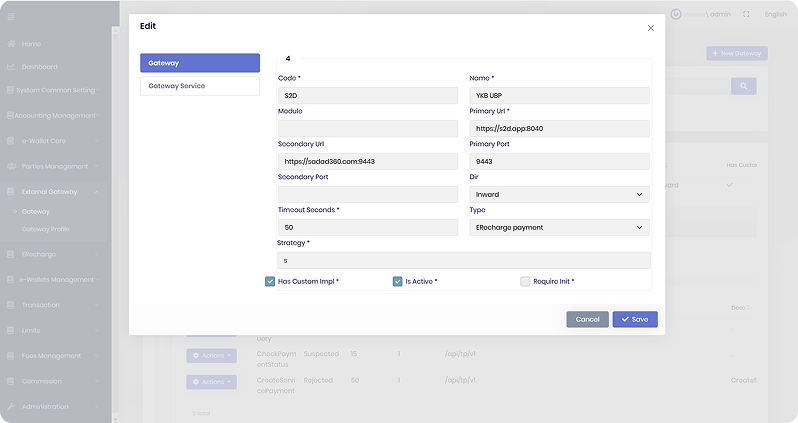This screenshot has height=423, width=798.
Task: Enable the Require Init checkbox
Action: (525, 282)
